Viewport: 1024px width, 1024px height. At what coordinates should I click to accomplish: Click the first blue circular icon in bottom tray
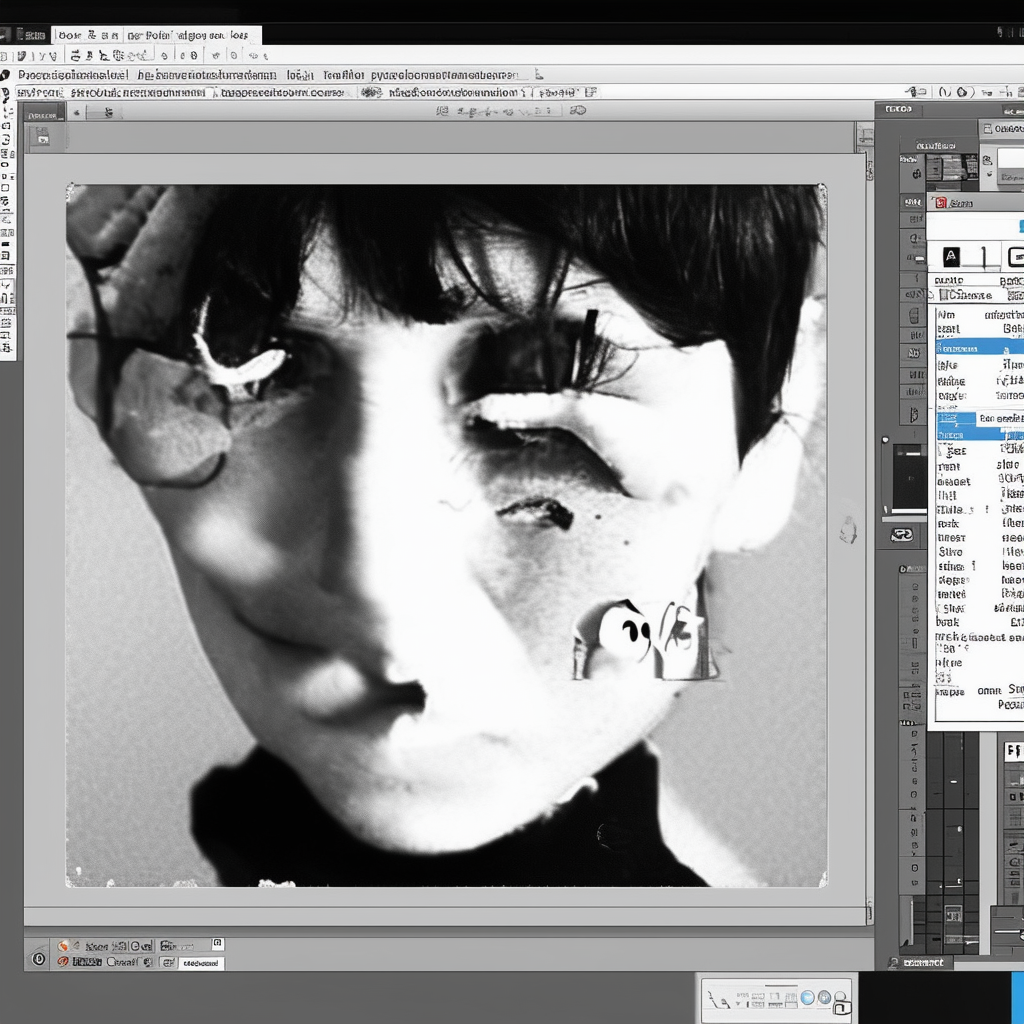click(807, 997)
